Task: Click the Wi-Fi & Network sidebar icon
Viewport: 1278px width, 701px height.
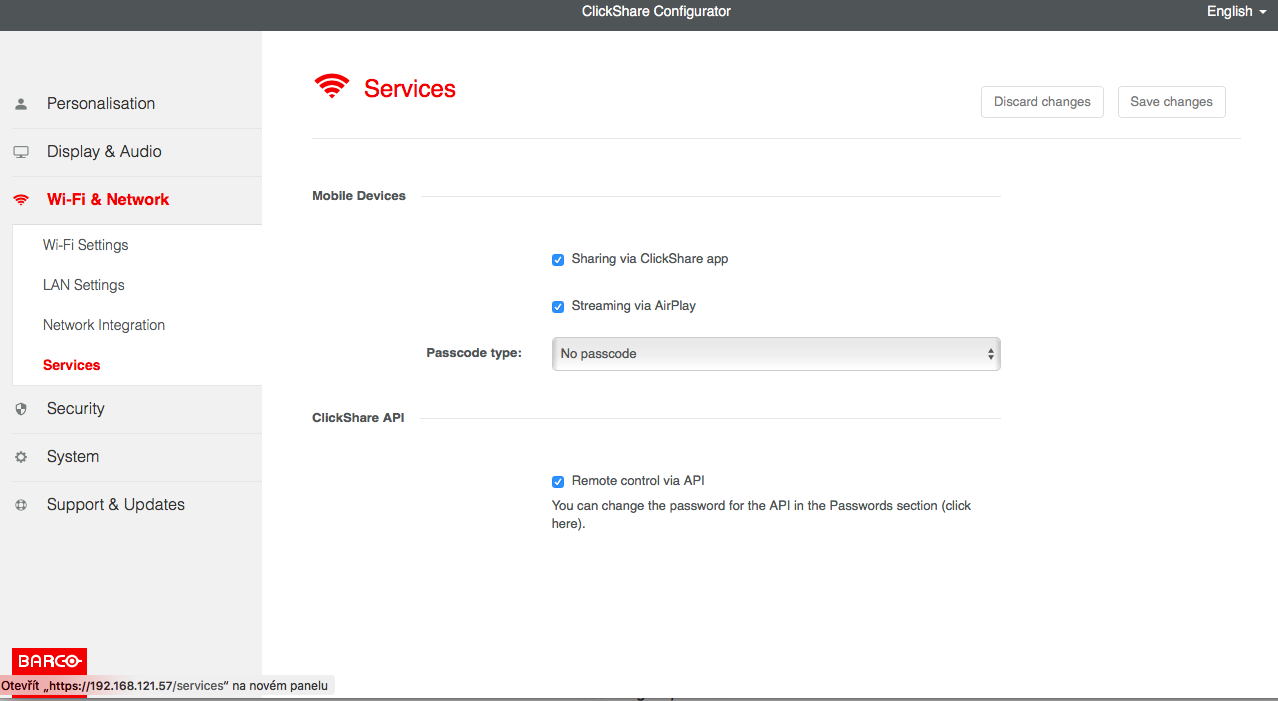Action: (21, 200)
